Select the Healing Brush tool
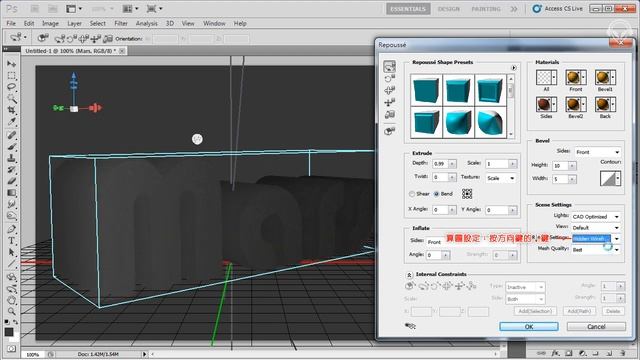Screen dimensions: 640x360 (x=11, y=135)
